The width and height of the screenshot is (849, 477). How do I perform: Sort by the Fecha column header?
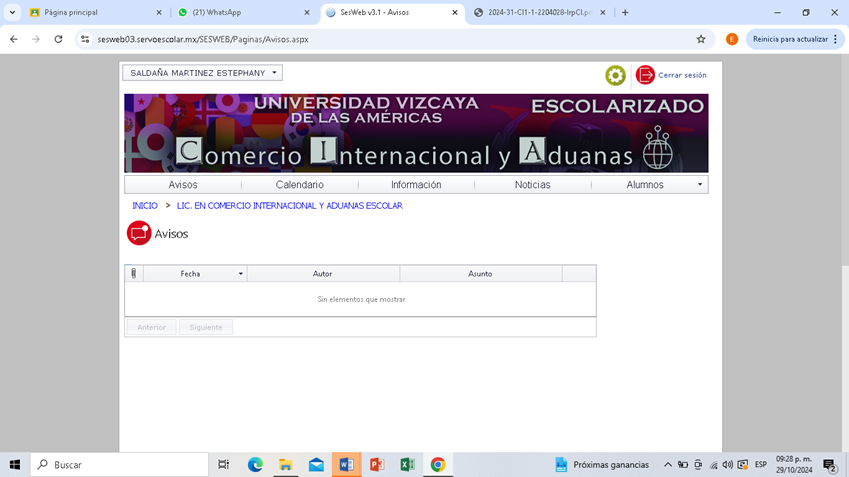[190, 274]
